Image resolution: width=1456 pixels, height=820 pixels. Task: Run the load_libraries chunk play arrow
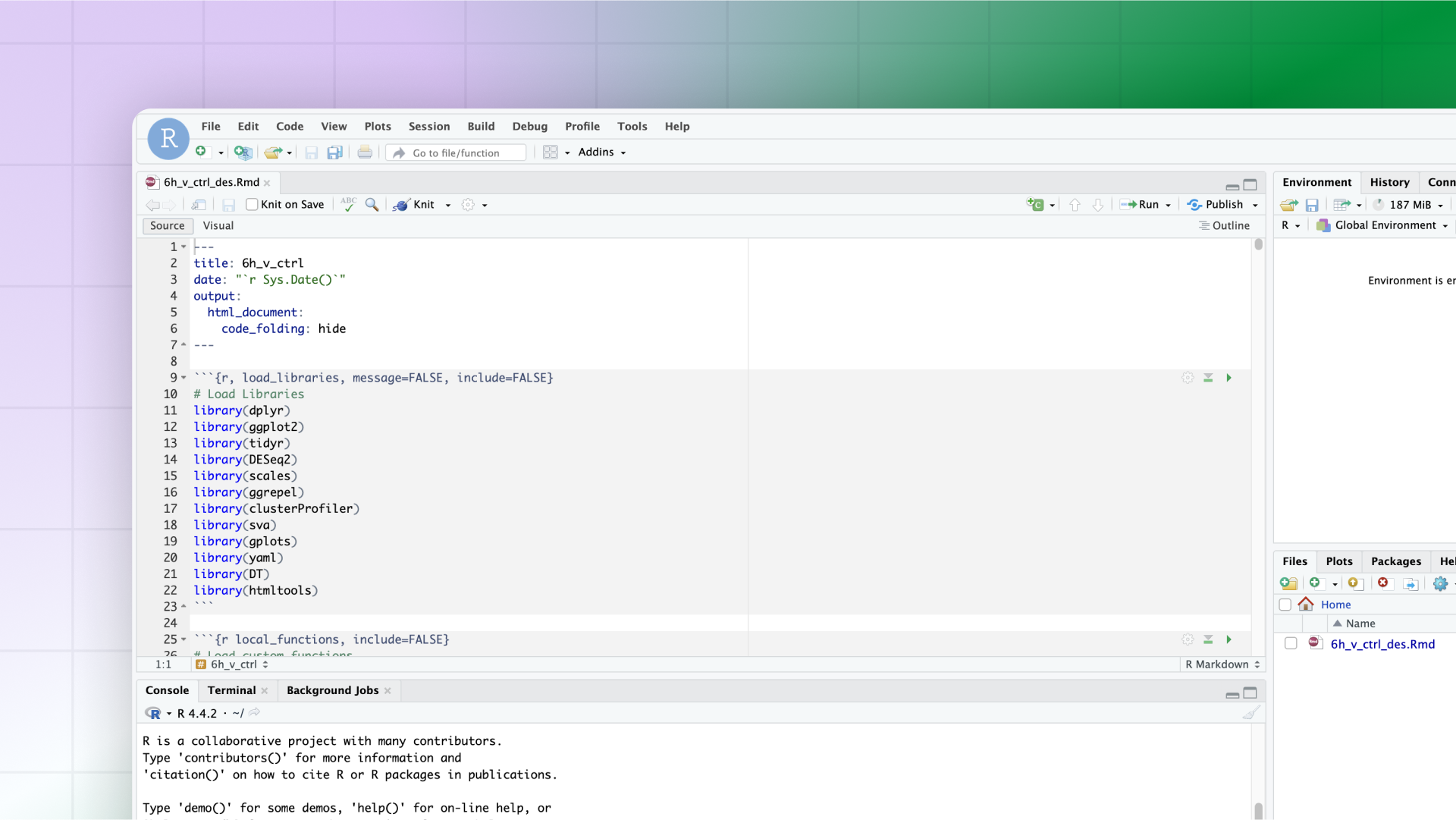[1228, 378]
